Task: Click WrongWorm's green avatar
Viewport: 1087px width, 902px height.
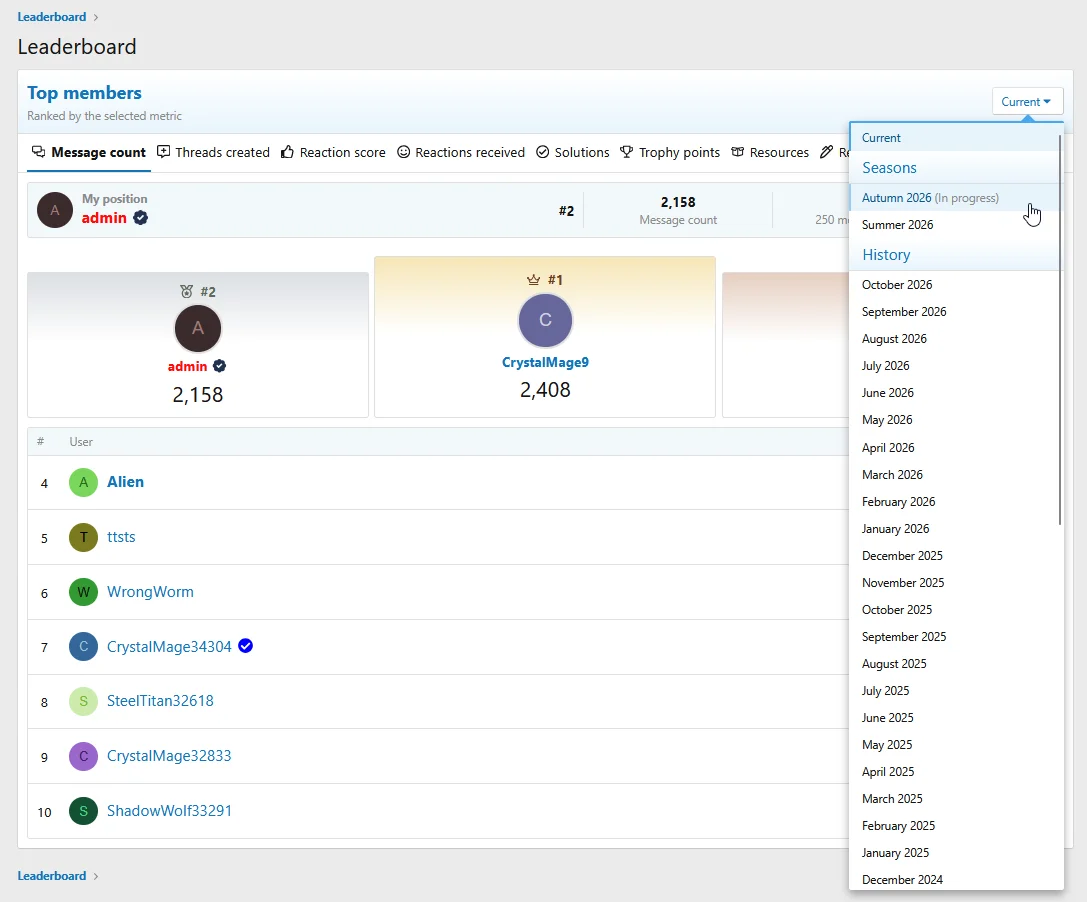Action: tap(83, 591)
